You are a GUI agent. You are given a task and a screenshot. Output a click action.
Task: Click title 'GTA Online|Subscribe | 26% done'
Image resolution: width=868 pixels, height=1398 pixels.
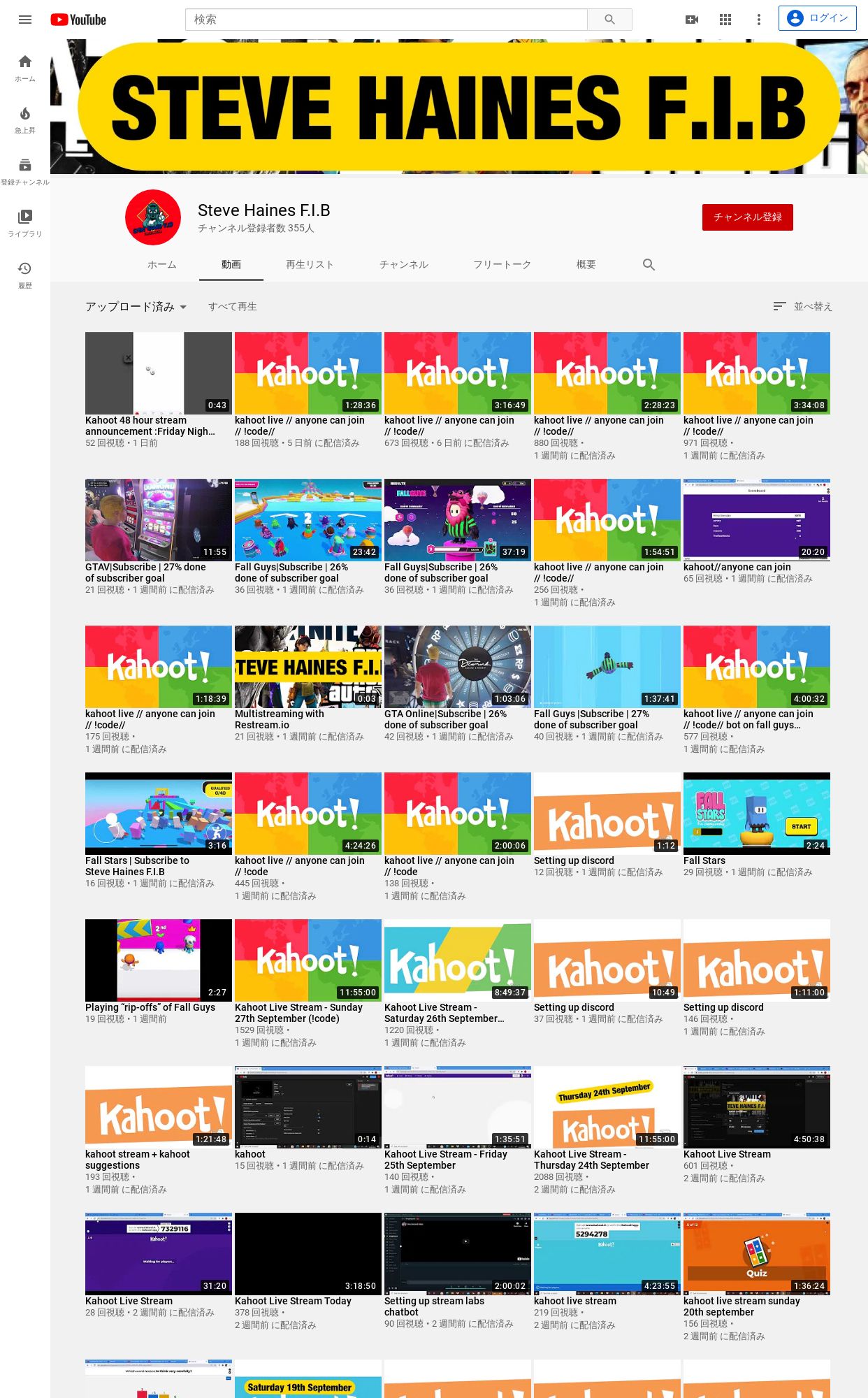(445, 719)
